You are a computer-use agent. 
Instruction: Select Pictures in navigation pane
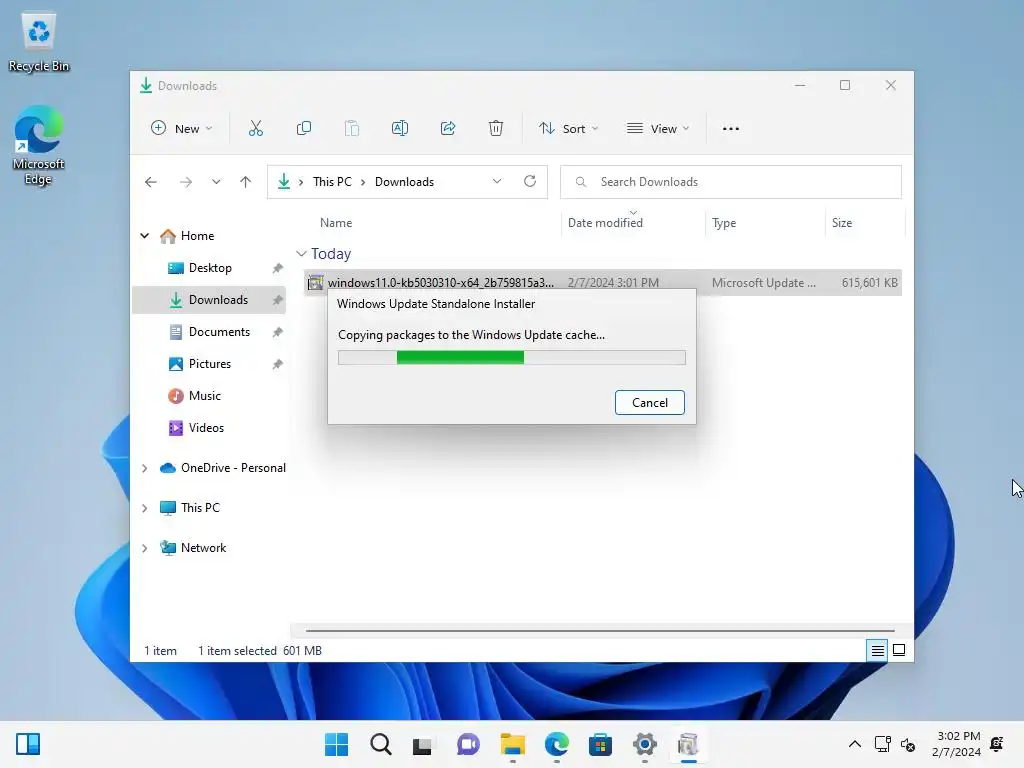210,364
